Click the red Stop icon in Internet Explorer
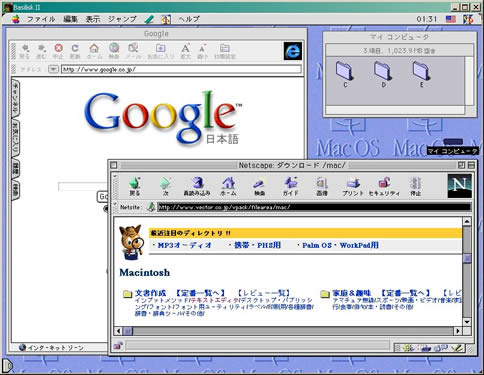Screen dimensions: 484x375 point(59,48)
